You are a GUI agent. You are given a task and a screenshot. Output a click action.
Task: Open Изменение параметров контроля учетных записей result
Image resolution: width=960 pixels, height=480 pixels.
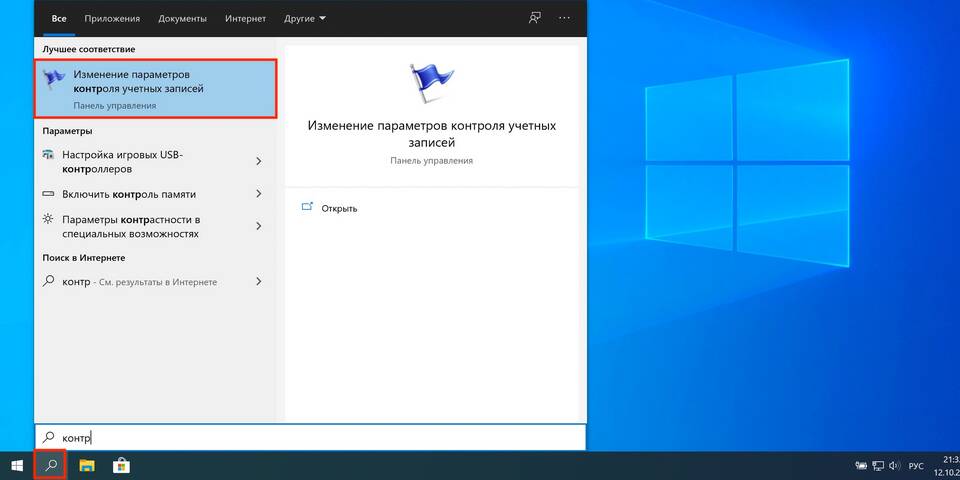click(x=156, y=89)
